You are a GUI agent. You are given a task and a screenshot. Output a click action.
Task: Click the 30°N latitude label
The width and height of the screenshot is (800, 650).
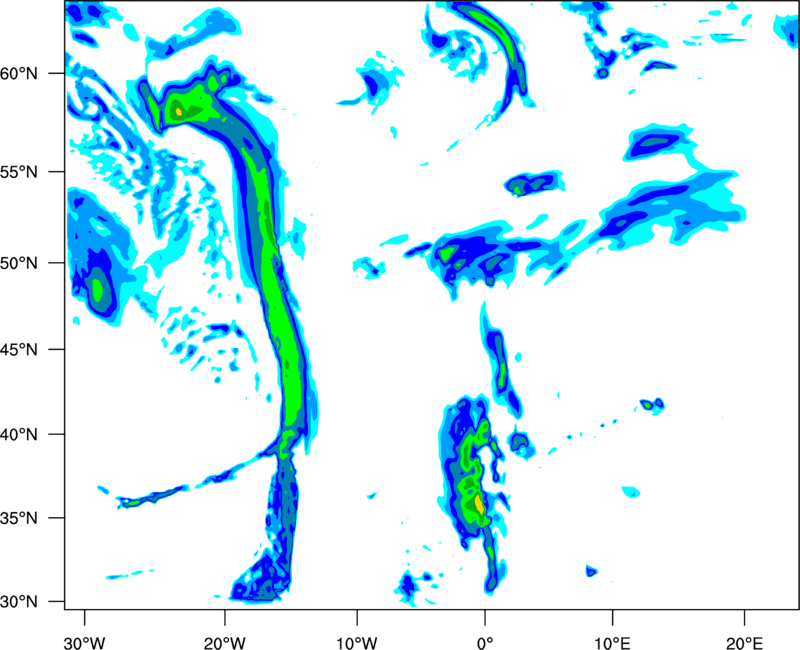(x=19, y=602)
